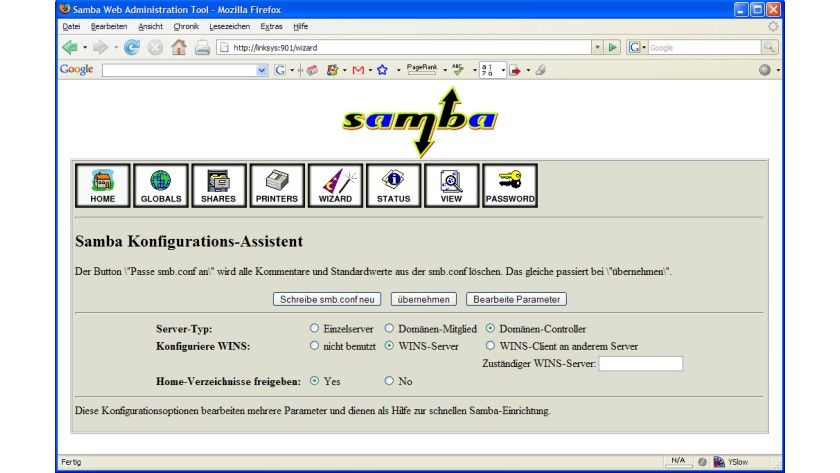Open the Back button history dropdown

85,48
